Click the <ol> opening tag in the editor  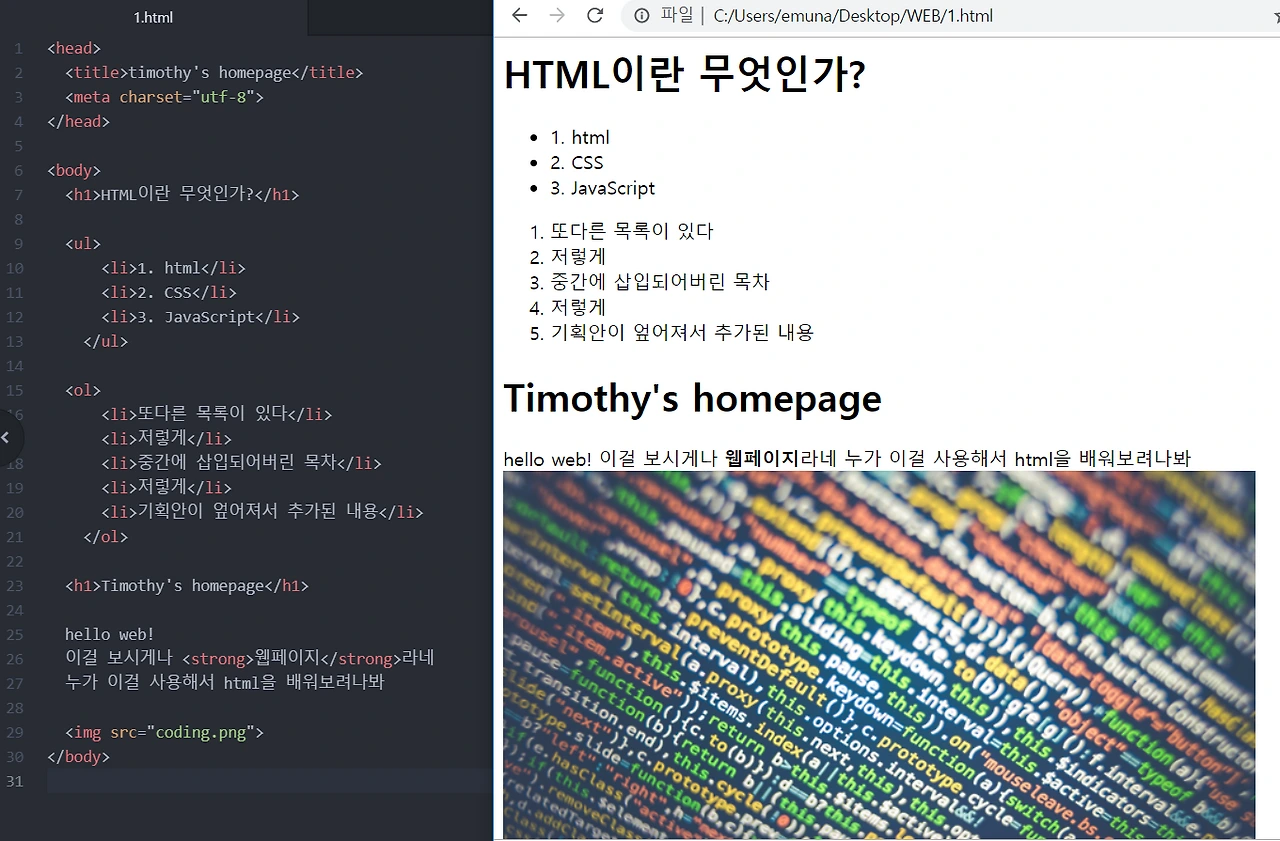click(83, 390)
